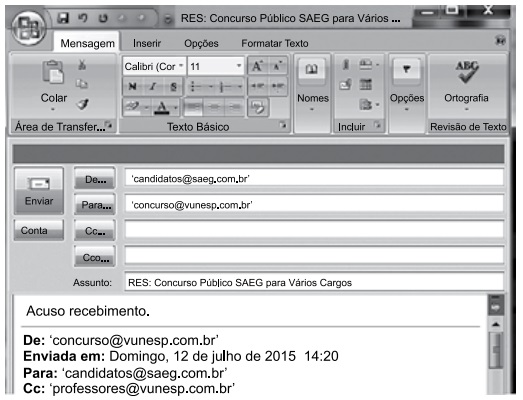Click the Decrease Indent icon
Viewport: 523px width, 400px height.
pyautogui.click(x=257, y=86)
